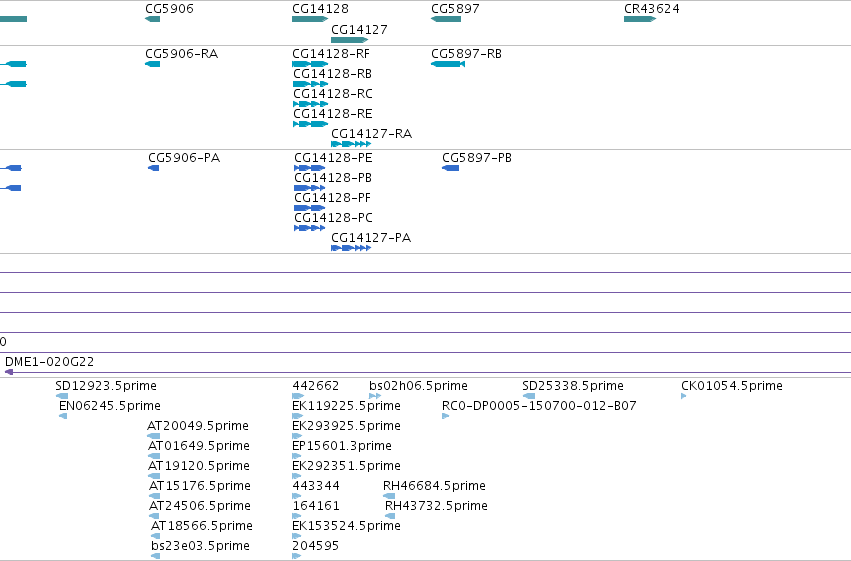Click the CG5897-RB transcript label
Screen dimensions: 851x561
point(466,54)
